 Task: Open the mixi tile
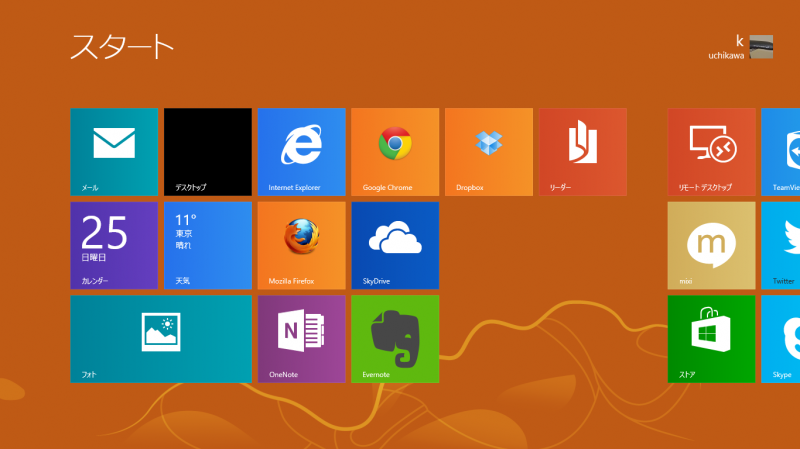click(x=711, y=245)
